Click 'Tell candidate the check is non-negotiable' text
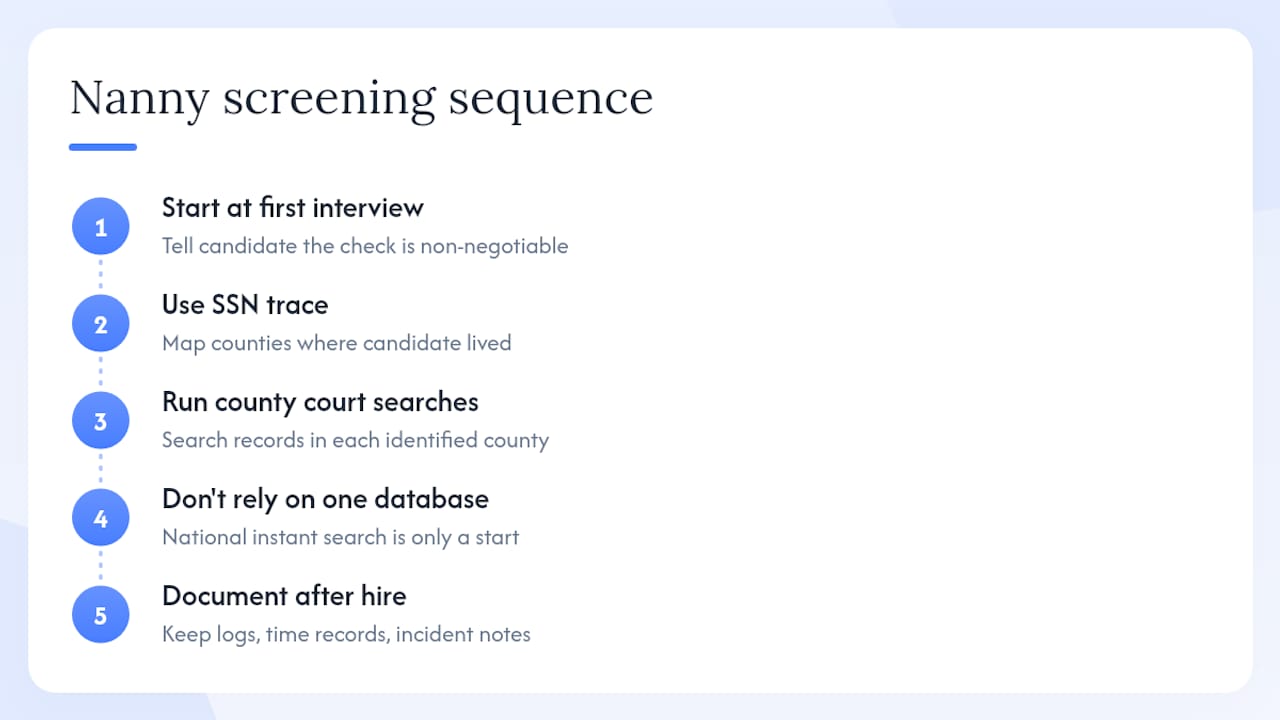 click(x=365, y=246)
